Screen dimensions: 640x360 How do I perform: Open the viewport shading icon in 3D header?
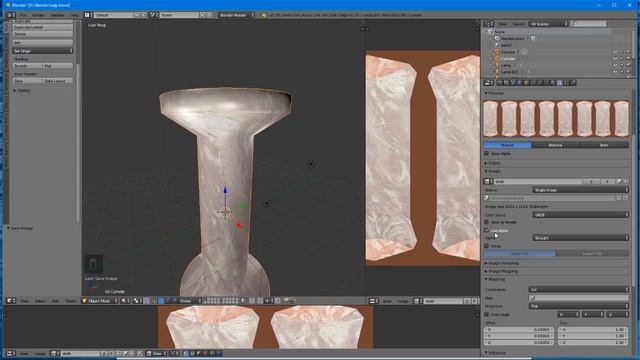125,301
